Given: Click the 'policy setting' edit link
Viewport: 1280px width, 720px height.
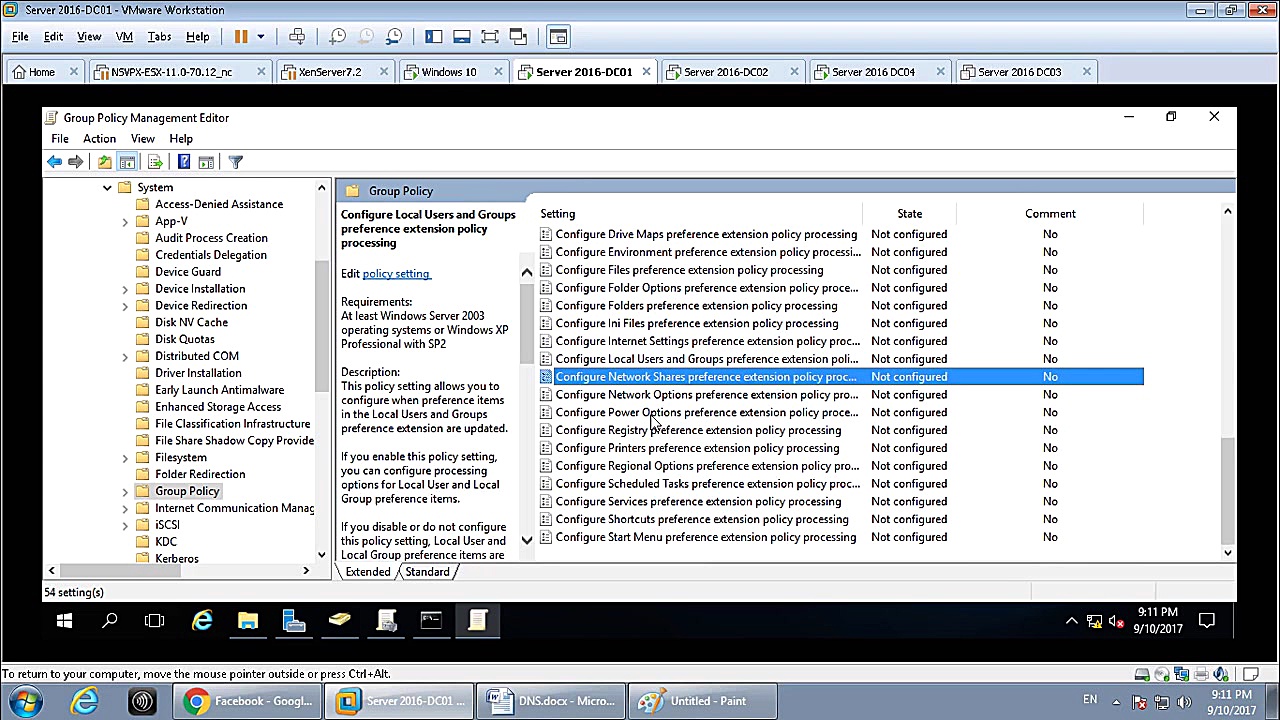Looking at the screenshot, I should coord(396,274).
